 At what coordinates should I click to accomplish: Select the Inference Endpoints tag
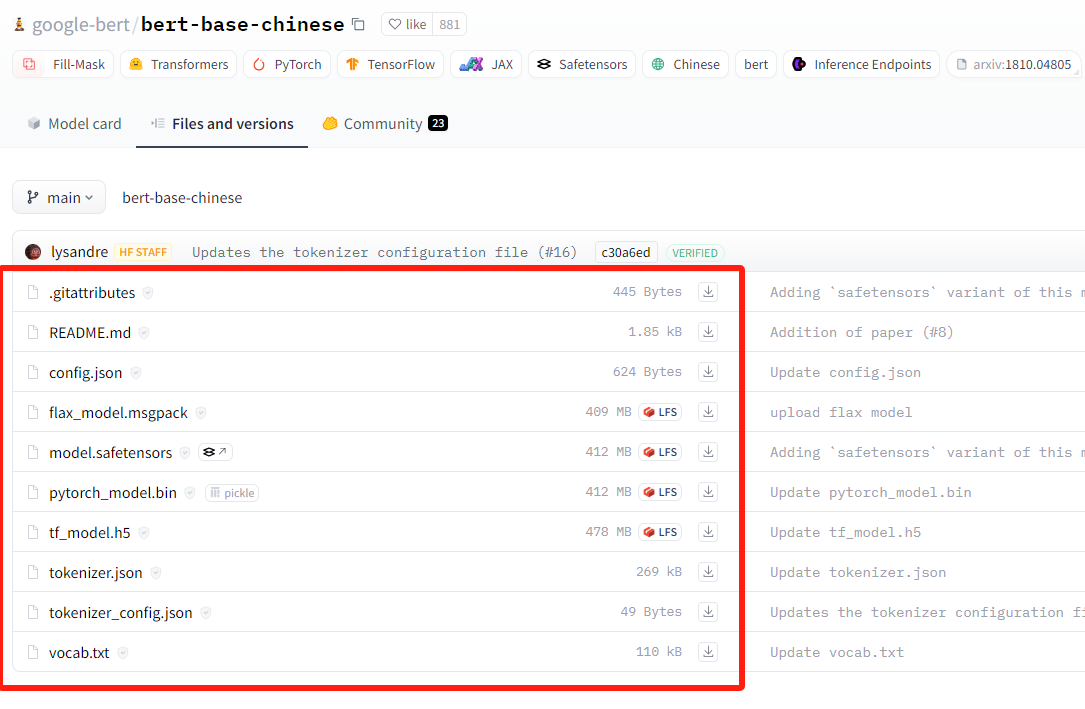pyautogui.click(x=861, y=64)
